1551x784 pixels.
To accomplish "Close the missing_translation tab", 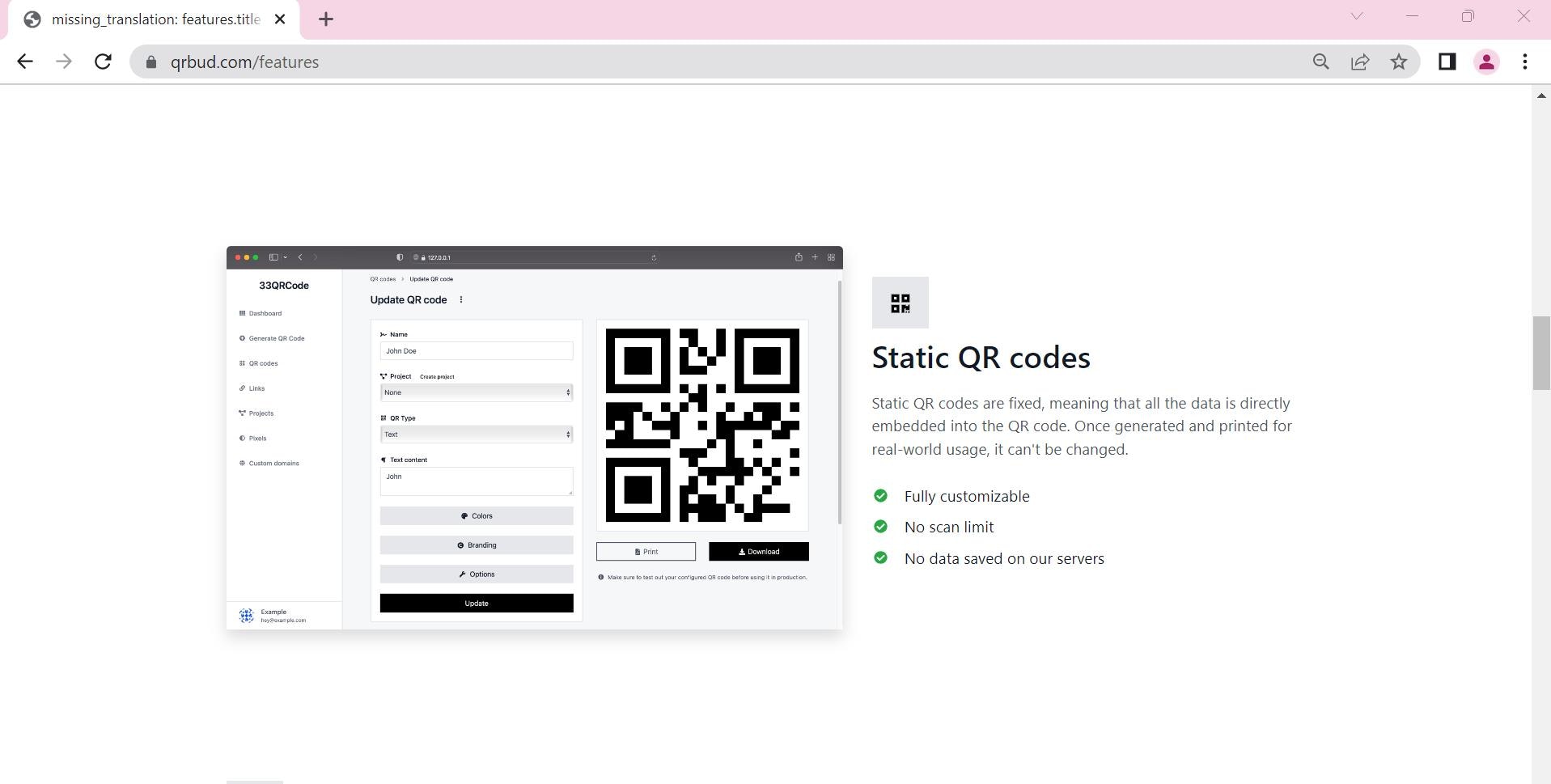I will point(280,19).
